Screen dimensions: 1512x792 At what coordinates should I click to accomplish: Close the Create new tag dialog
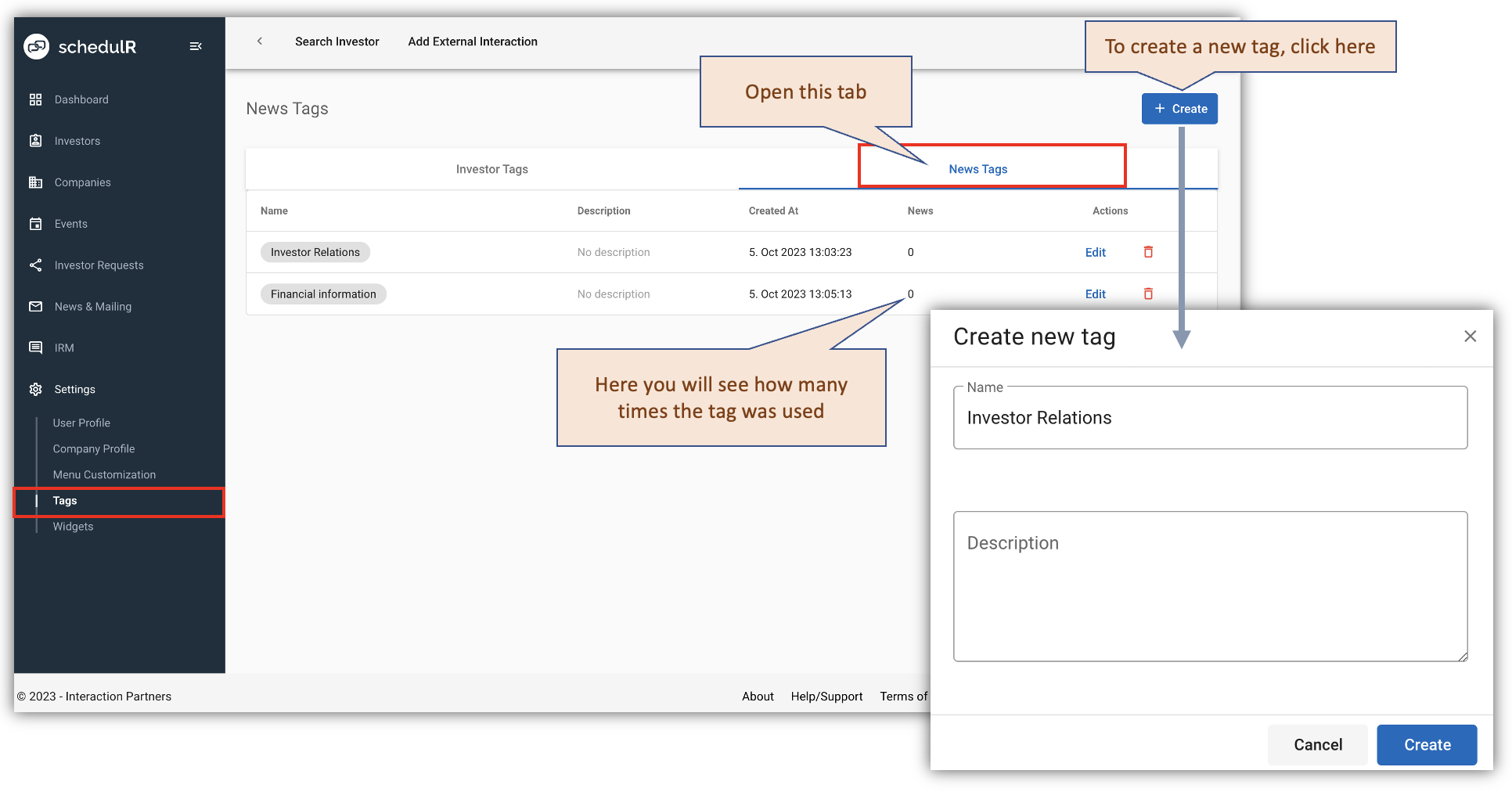1470,337
